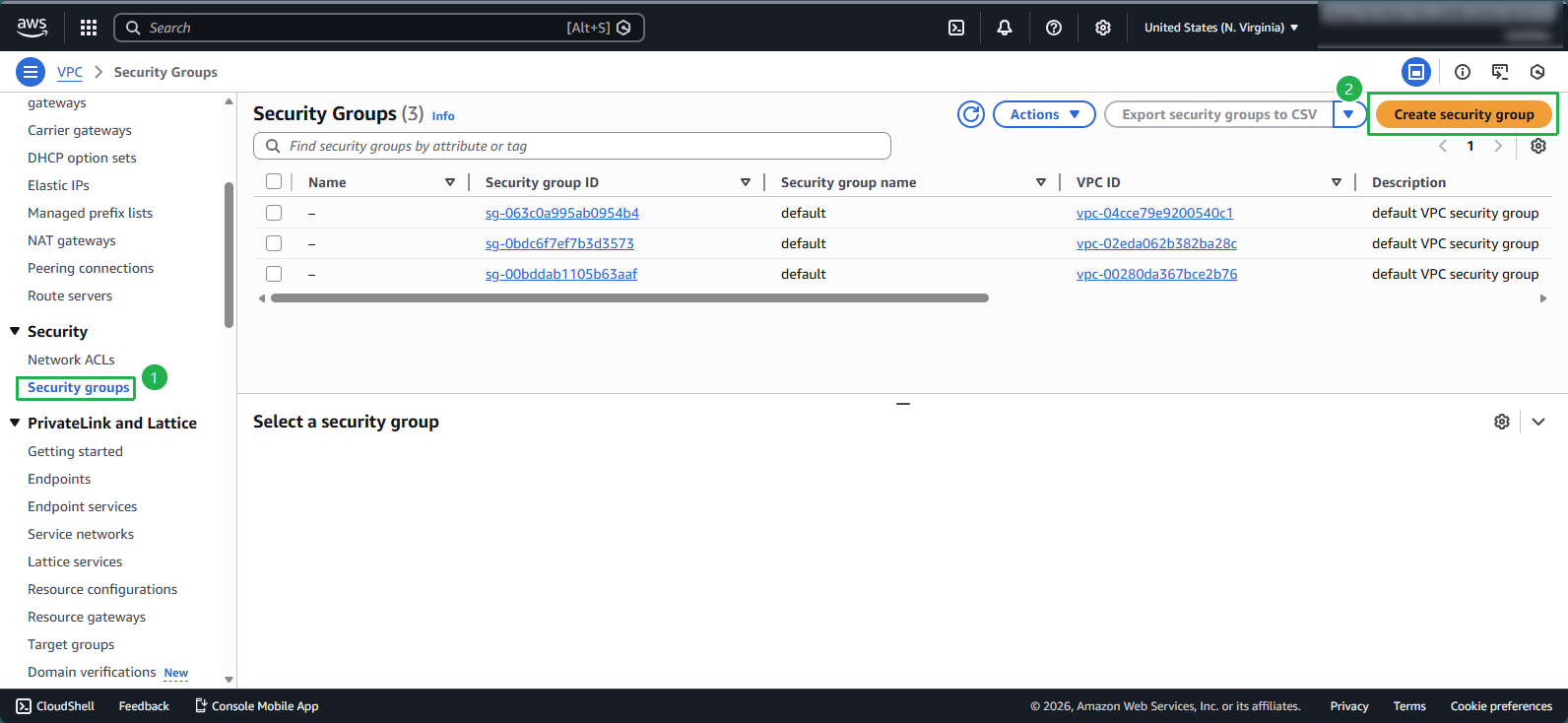Open VPC breadcrumb link
The width and height of the screenshot is (1568, 723).
[70, 72]
